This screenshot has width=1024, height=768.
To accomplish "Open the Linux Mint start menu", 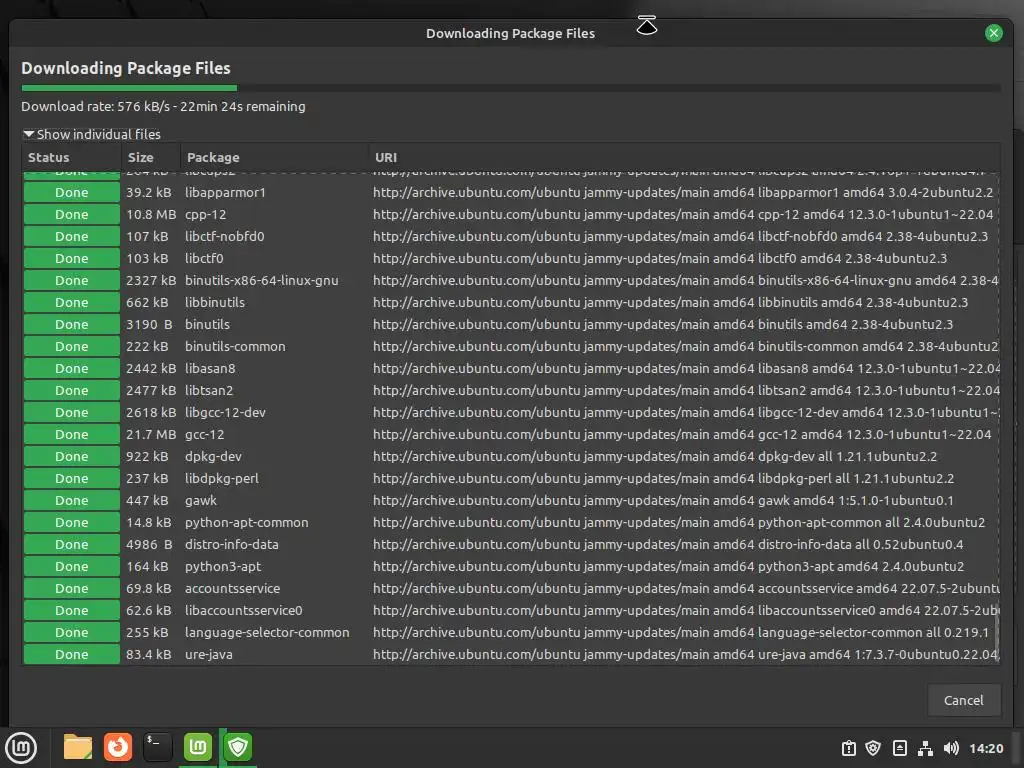I will 21,747.
